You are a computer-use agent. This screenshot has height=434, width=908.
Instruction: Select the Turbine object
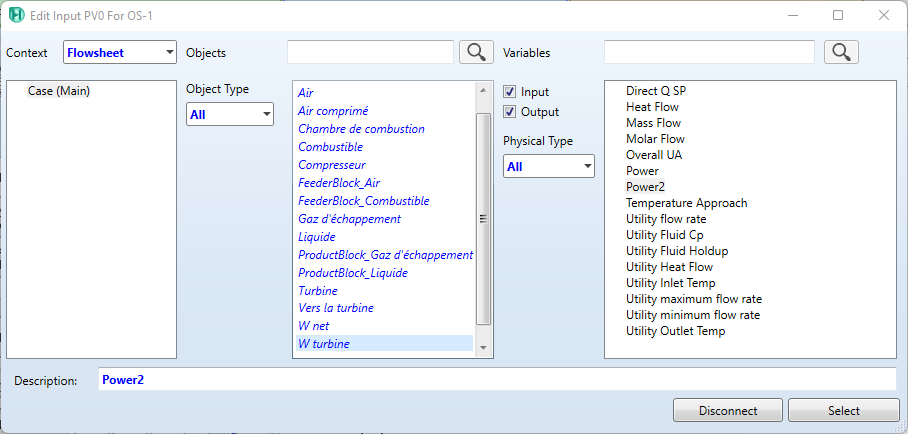[317, 290]
